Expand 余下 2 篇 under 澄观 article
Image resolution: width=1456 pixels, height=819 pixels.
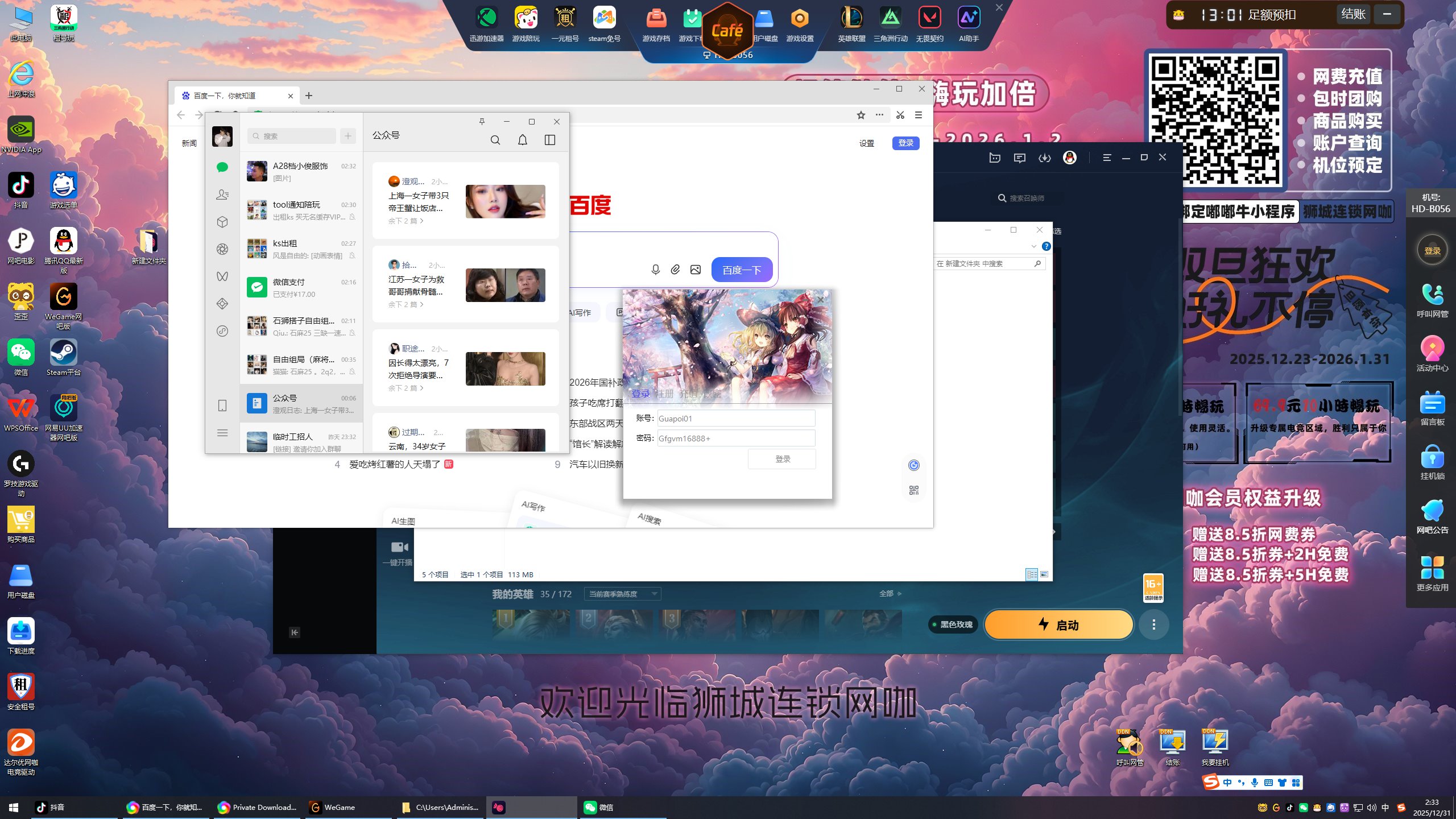(406, 221)
